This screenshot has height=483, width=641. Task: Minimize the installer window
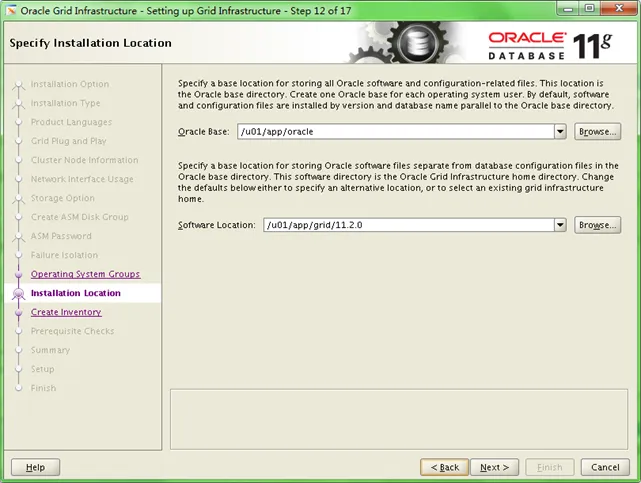[568, 8]
